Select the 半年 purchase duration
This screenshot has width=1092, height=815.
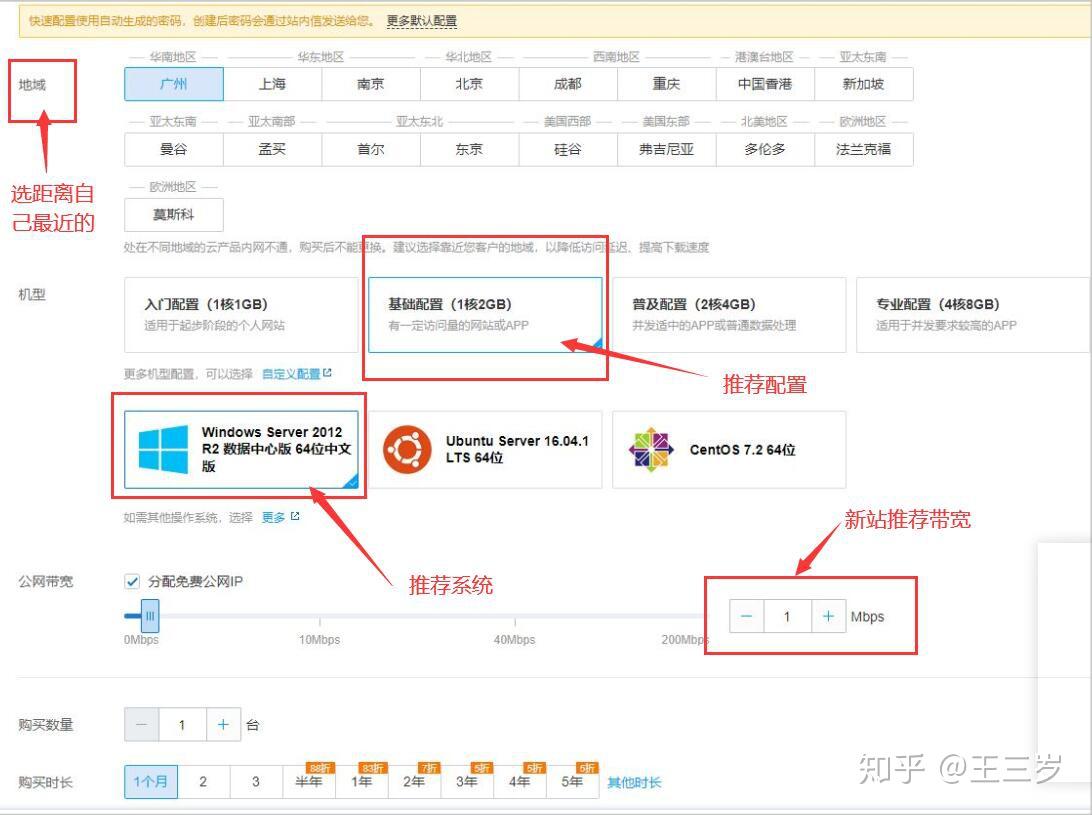[x=309, y=782]
